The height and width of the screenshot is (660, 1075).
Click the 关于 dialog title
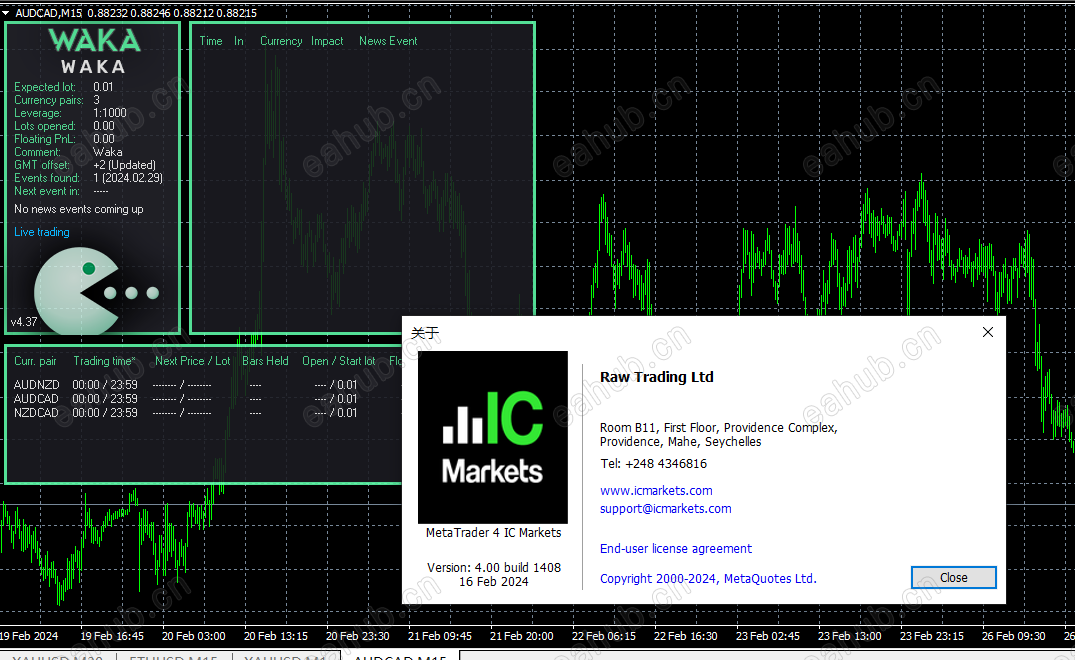point(425,333)
